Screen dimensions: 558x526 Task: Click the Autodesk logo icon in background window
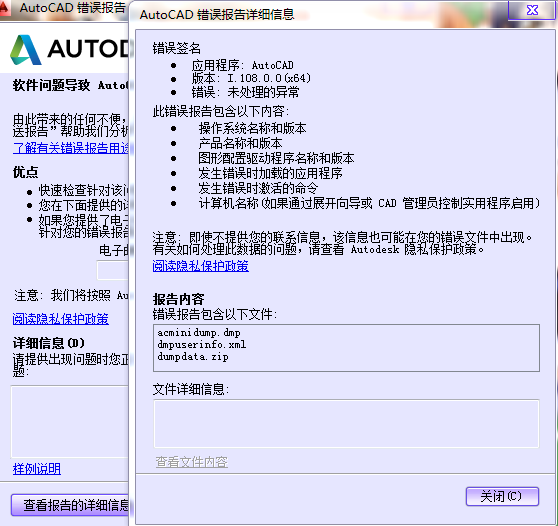coord(26,49)
